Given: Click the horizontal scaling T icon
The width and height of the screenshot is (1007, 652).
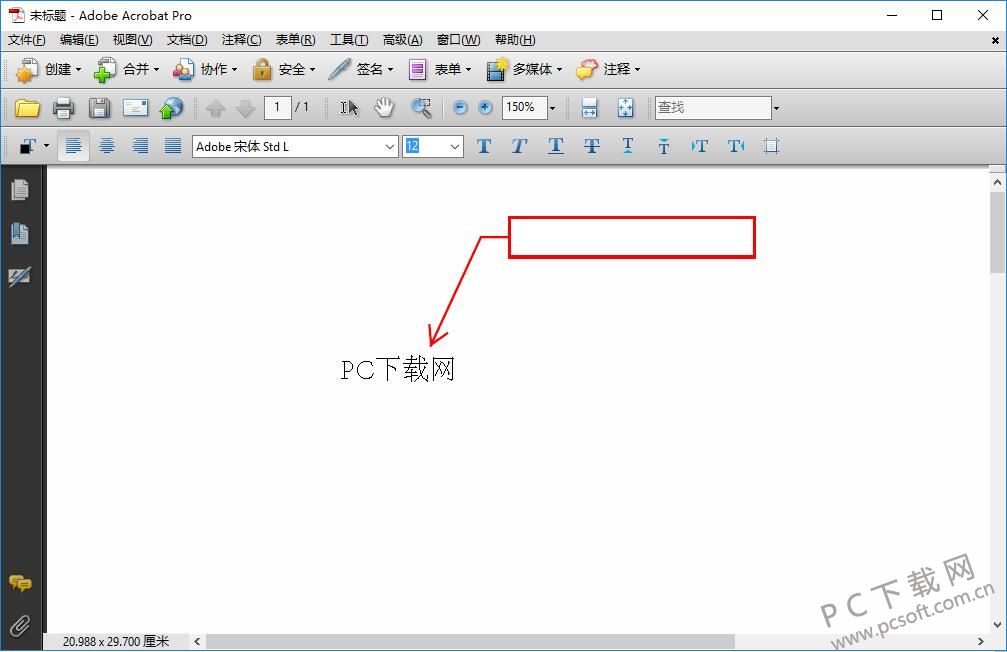Looking at the screenshot, I should pos(736,146).
